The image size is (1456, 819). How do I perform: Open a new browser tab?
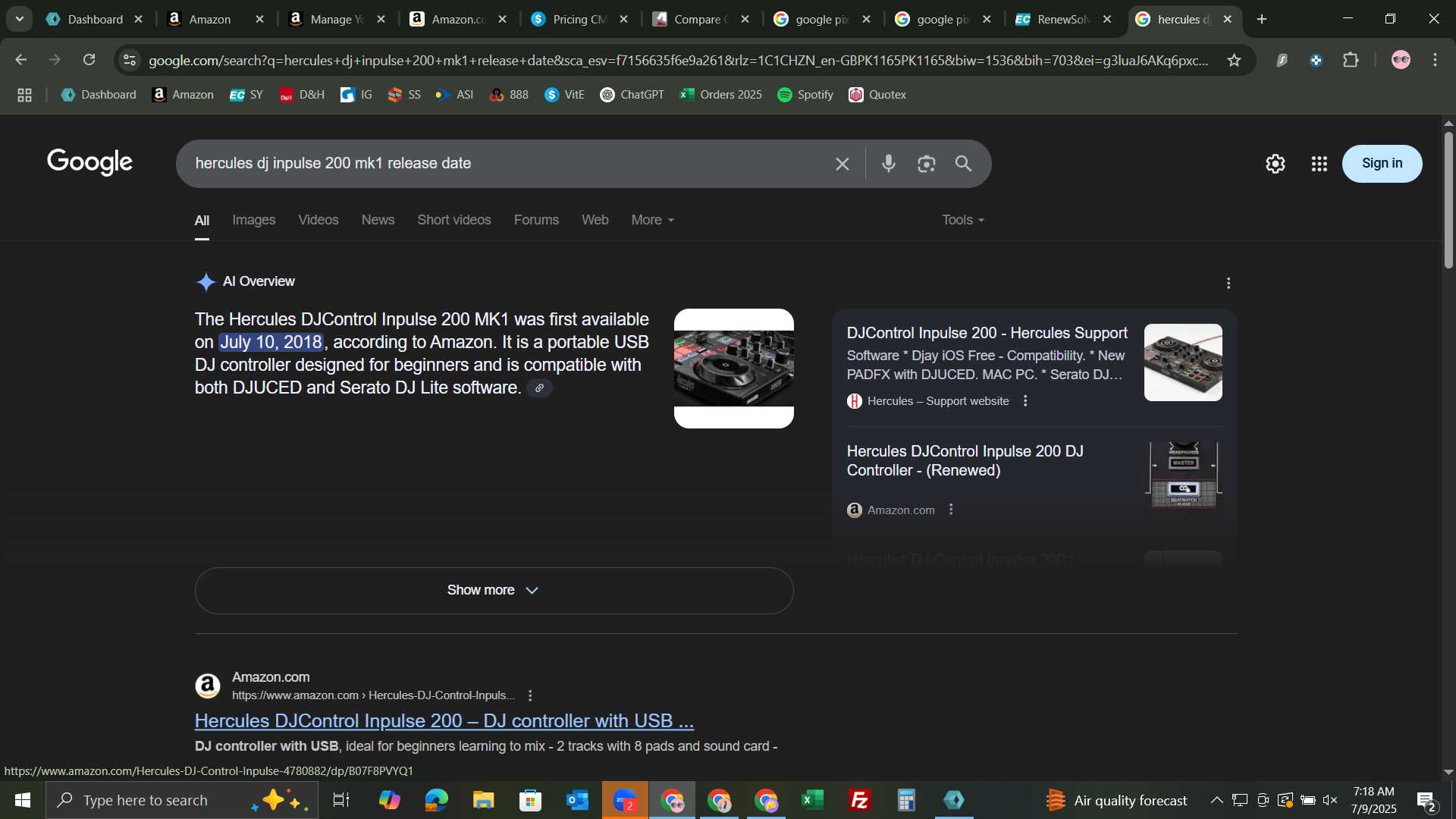(x=1262, y=19)
